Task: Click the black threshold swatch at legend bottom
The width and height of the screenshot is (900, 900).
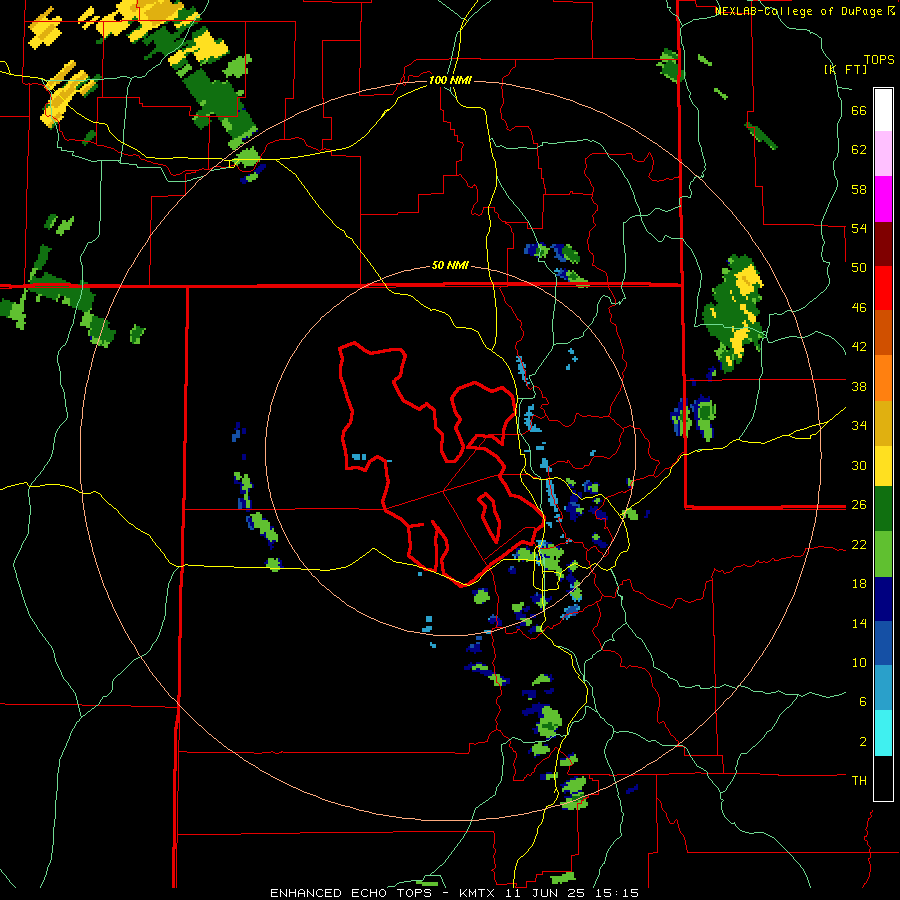Action: pyautogui.click(x=883, y=778)
